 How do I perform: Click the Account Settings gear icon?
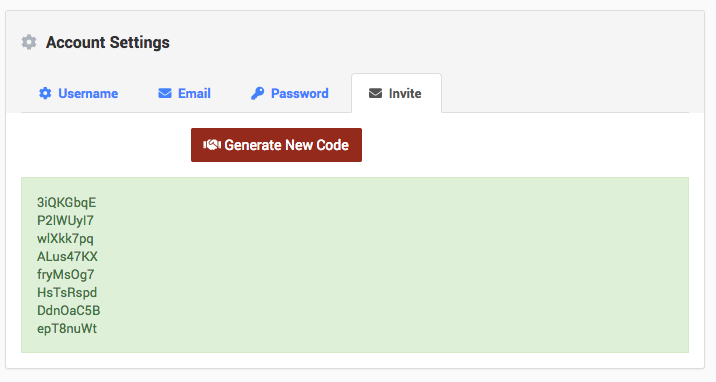[x=29, y=42]
